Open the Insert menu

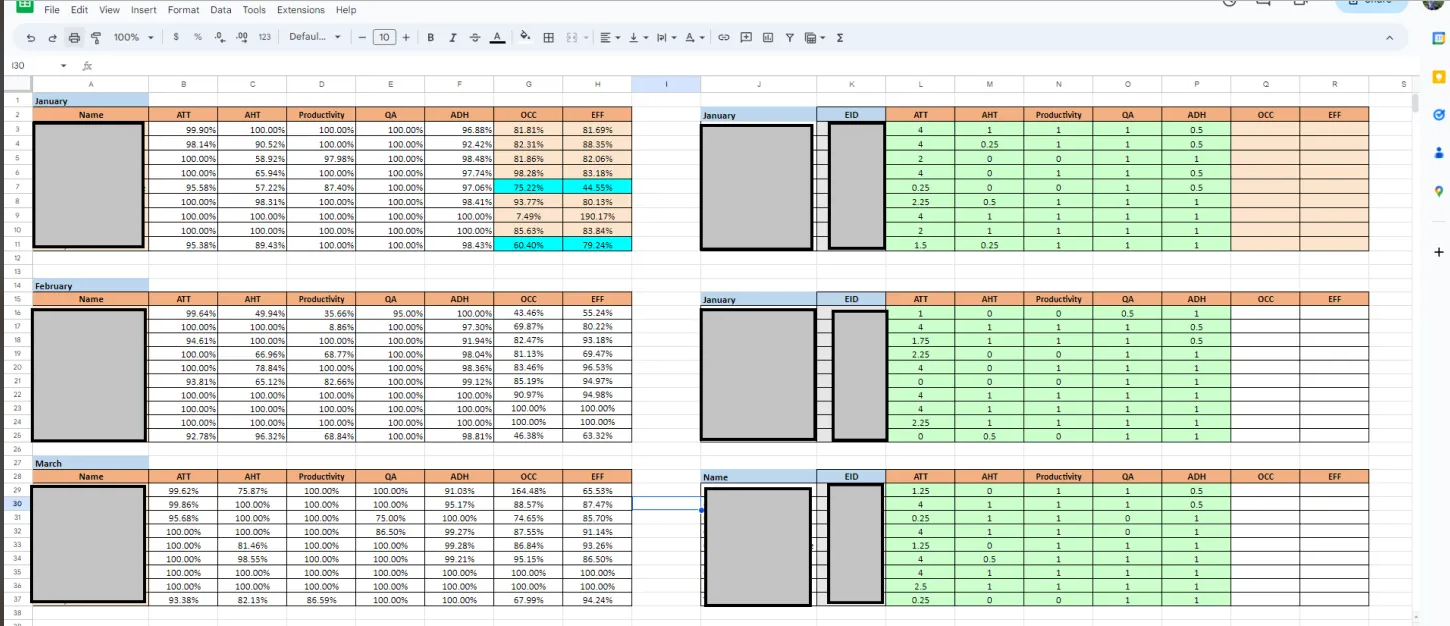coord(144,9)
